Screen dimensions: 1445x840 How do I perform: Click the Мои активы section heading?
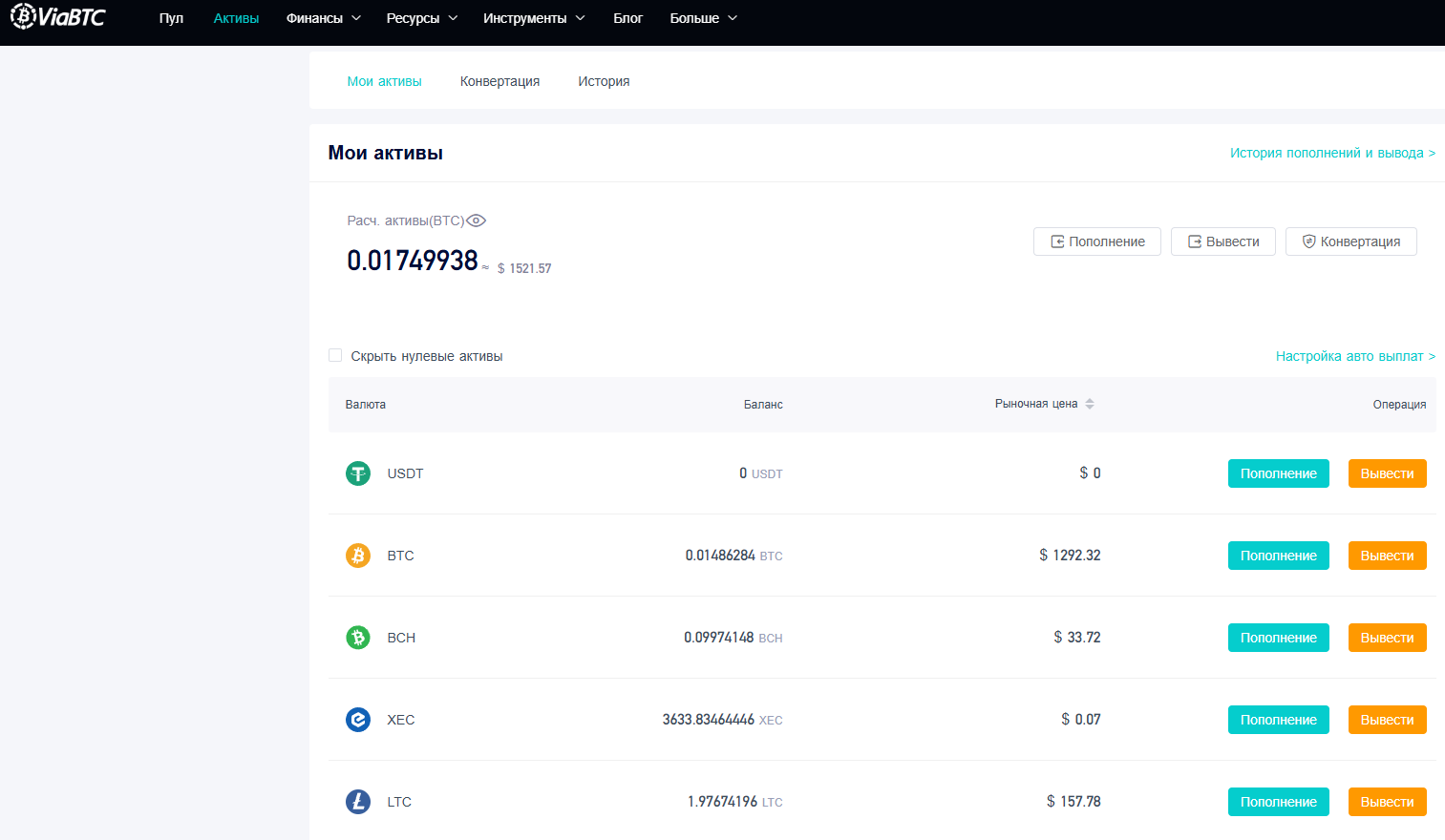[x=386, y=153]
